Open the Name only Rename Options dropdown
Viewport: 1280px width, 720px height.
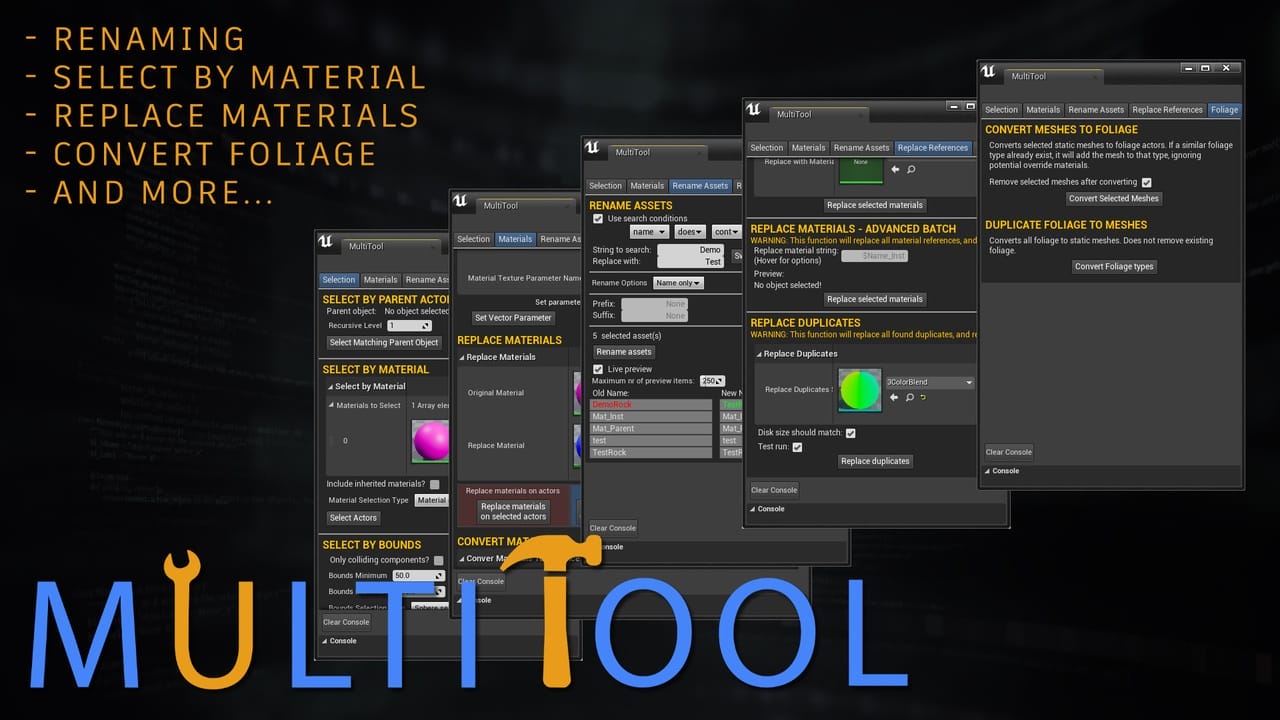point(679,283)
